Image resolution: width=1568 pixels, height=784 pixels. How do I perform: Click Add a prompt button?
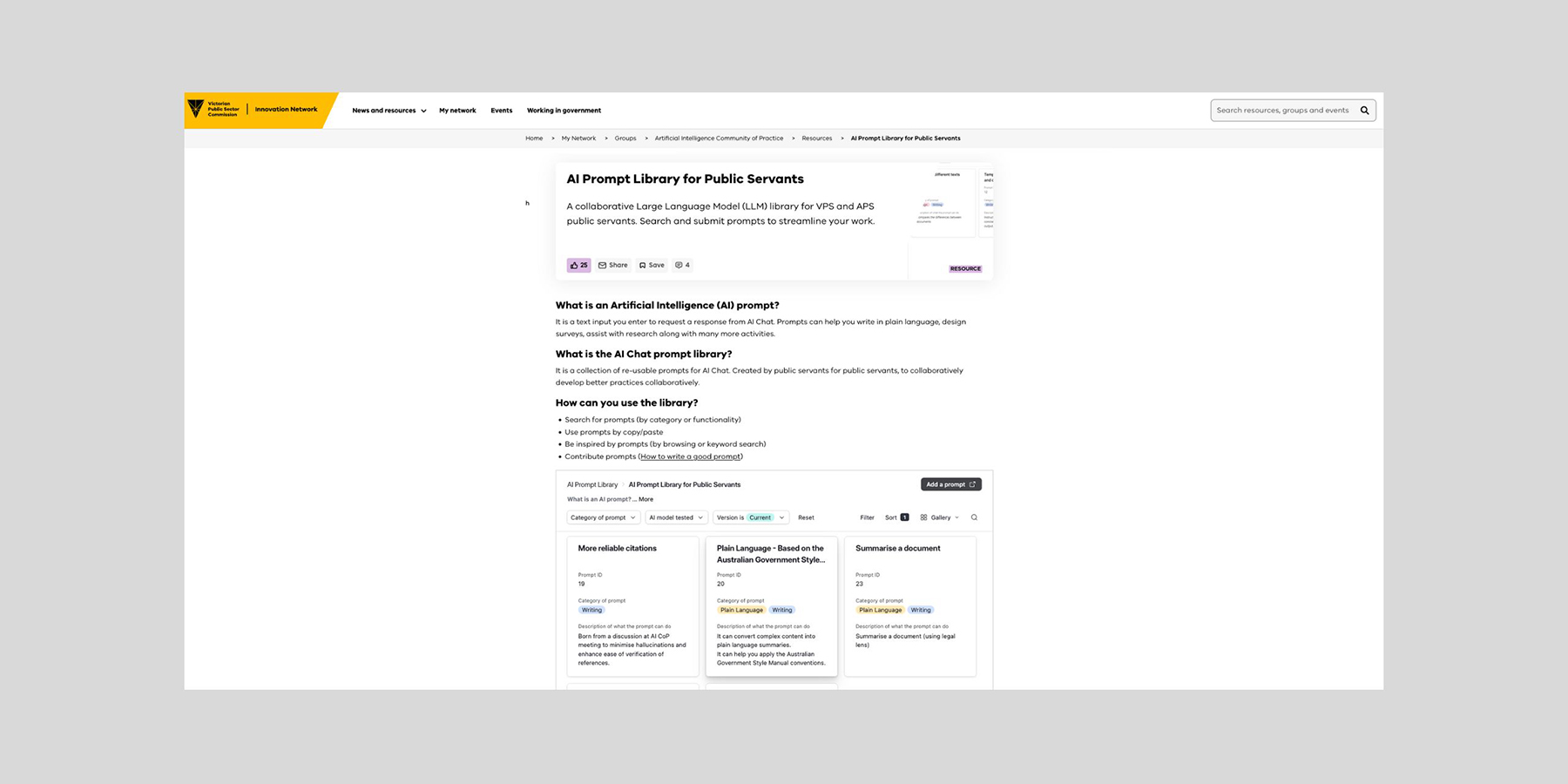[x=950, y=484]
